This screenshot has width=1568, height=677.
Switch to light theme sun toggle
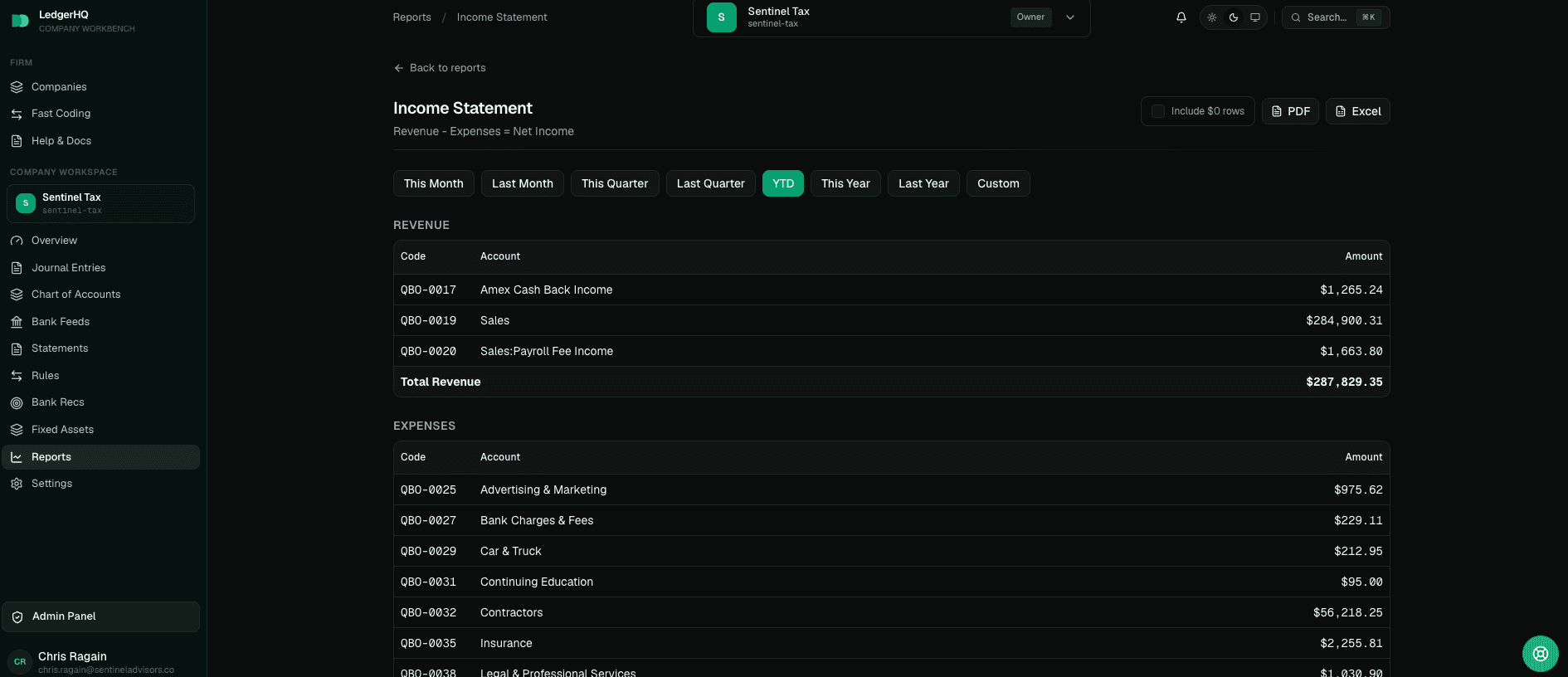point(1212,17)
